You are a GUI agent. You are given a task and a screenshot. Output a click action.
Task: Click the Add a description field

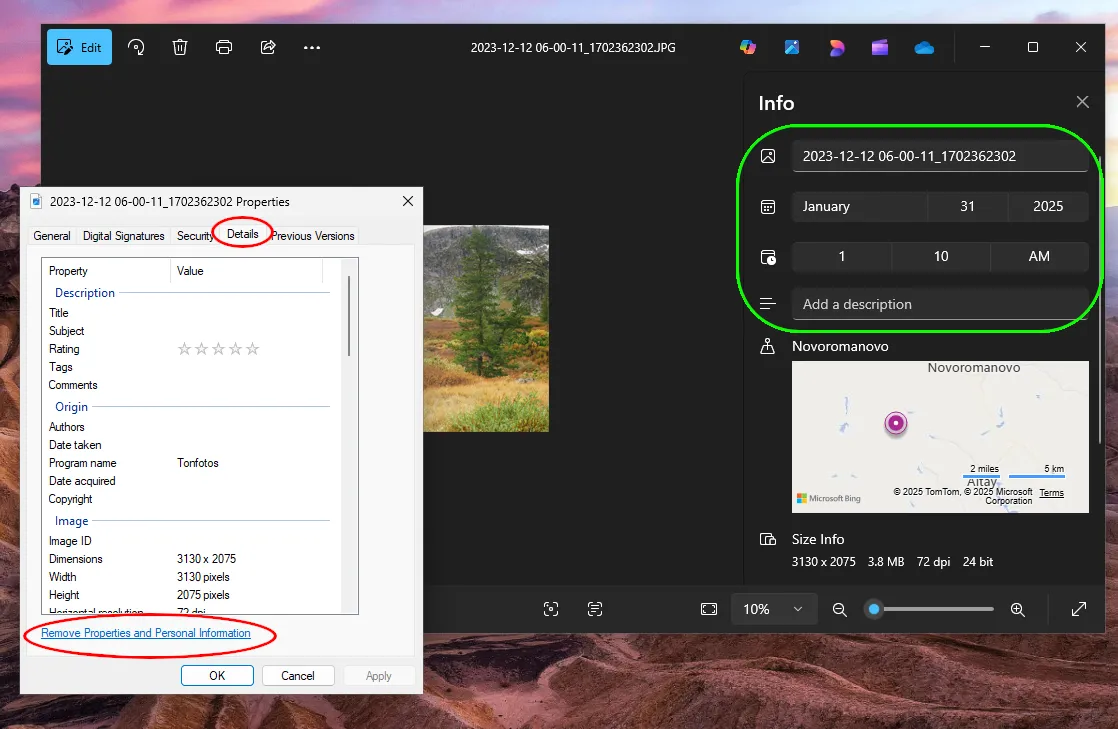[940, 304]
